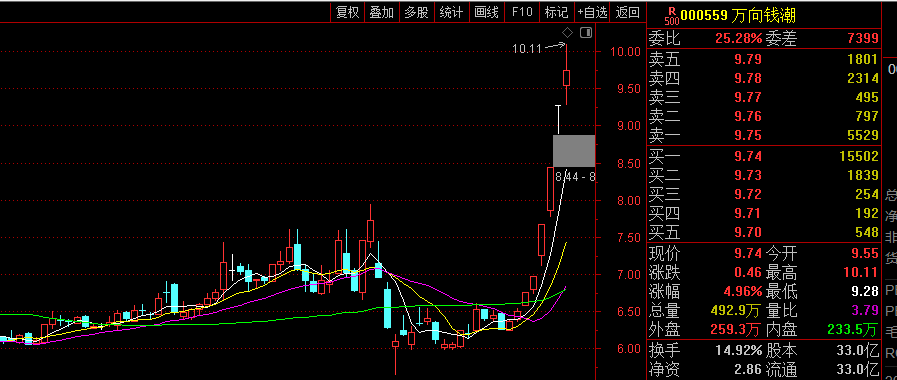Activate the 画线 drawing tool
Image resolution: width=897 pixels, height=380 pixels.
click(x=487, y=12)
